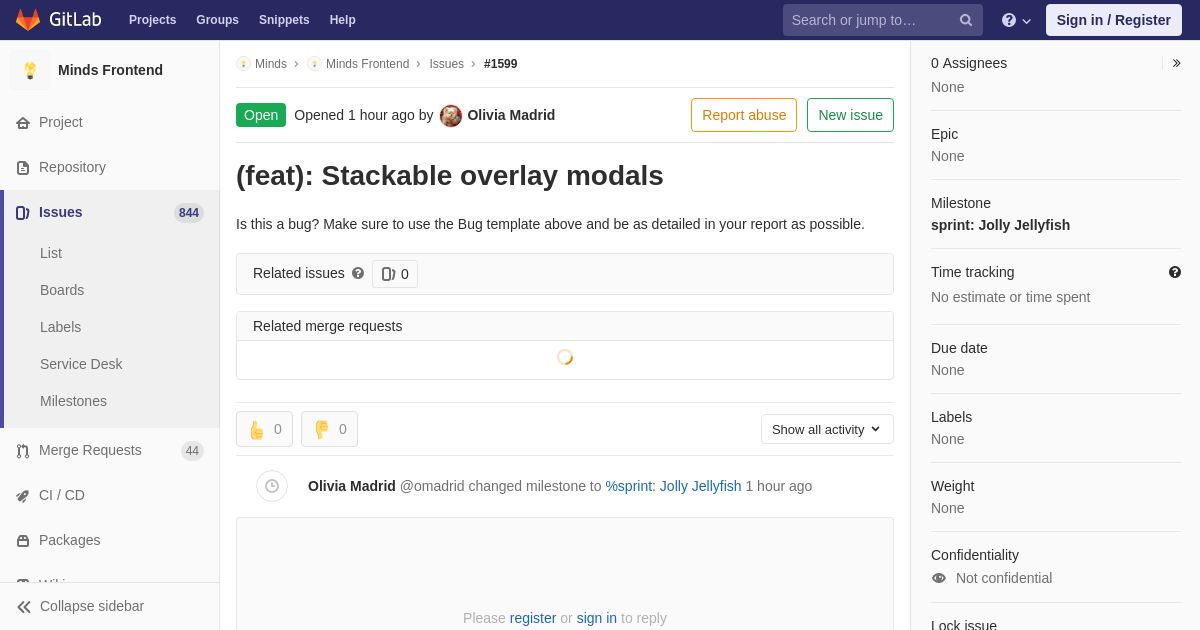
Task: Click the 0 Assignees heading
Action: click(969, 63)
